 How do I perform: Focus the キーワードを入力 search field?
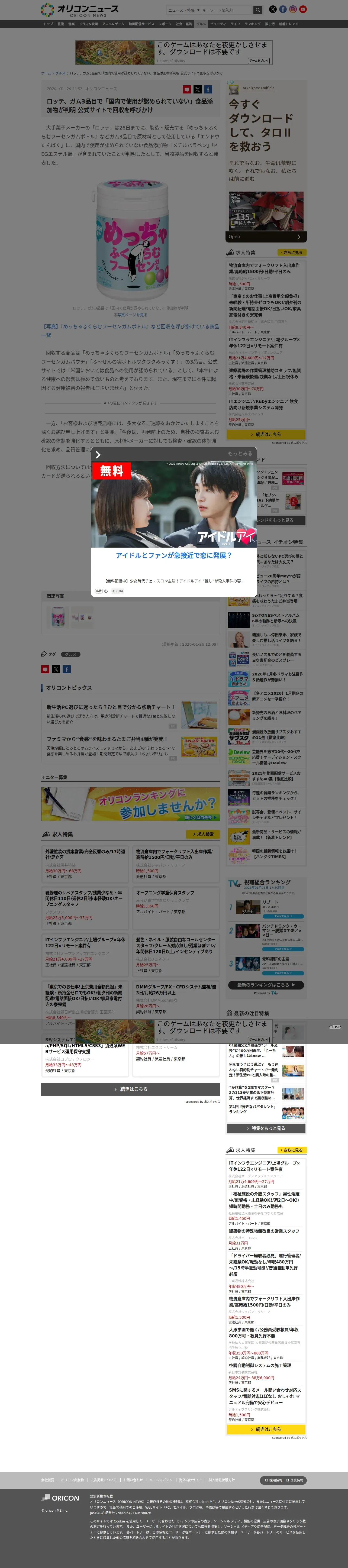pyautogui.click(x=227, y=10)
